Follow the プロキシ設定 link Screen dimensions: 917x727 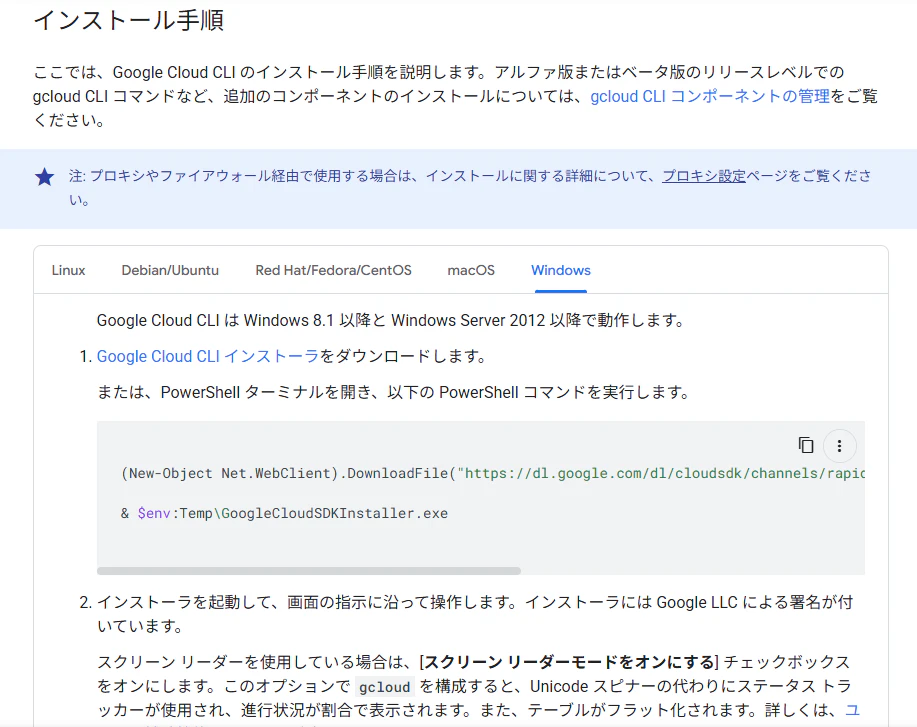(704, 175)
